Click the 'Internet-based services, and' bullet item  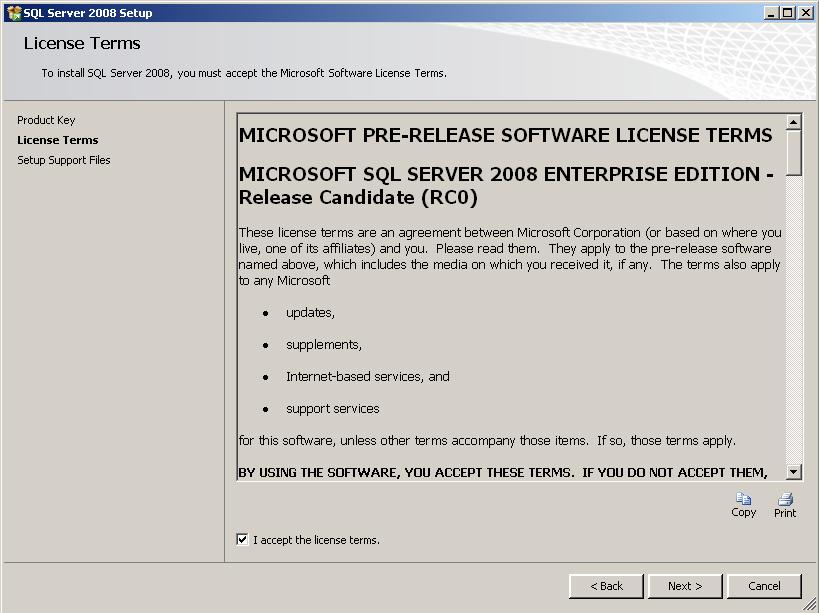pyautogui.click(x=368, y=376)
